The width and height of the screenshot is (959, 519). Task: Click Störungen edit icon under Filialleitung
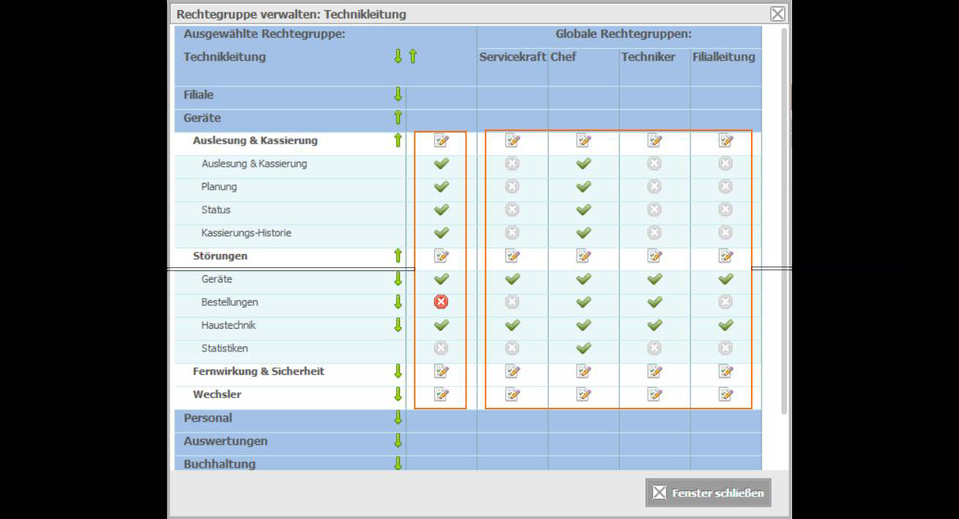pyautogui.click(x=725, y=256)
